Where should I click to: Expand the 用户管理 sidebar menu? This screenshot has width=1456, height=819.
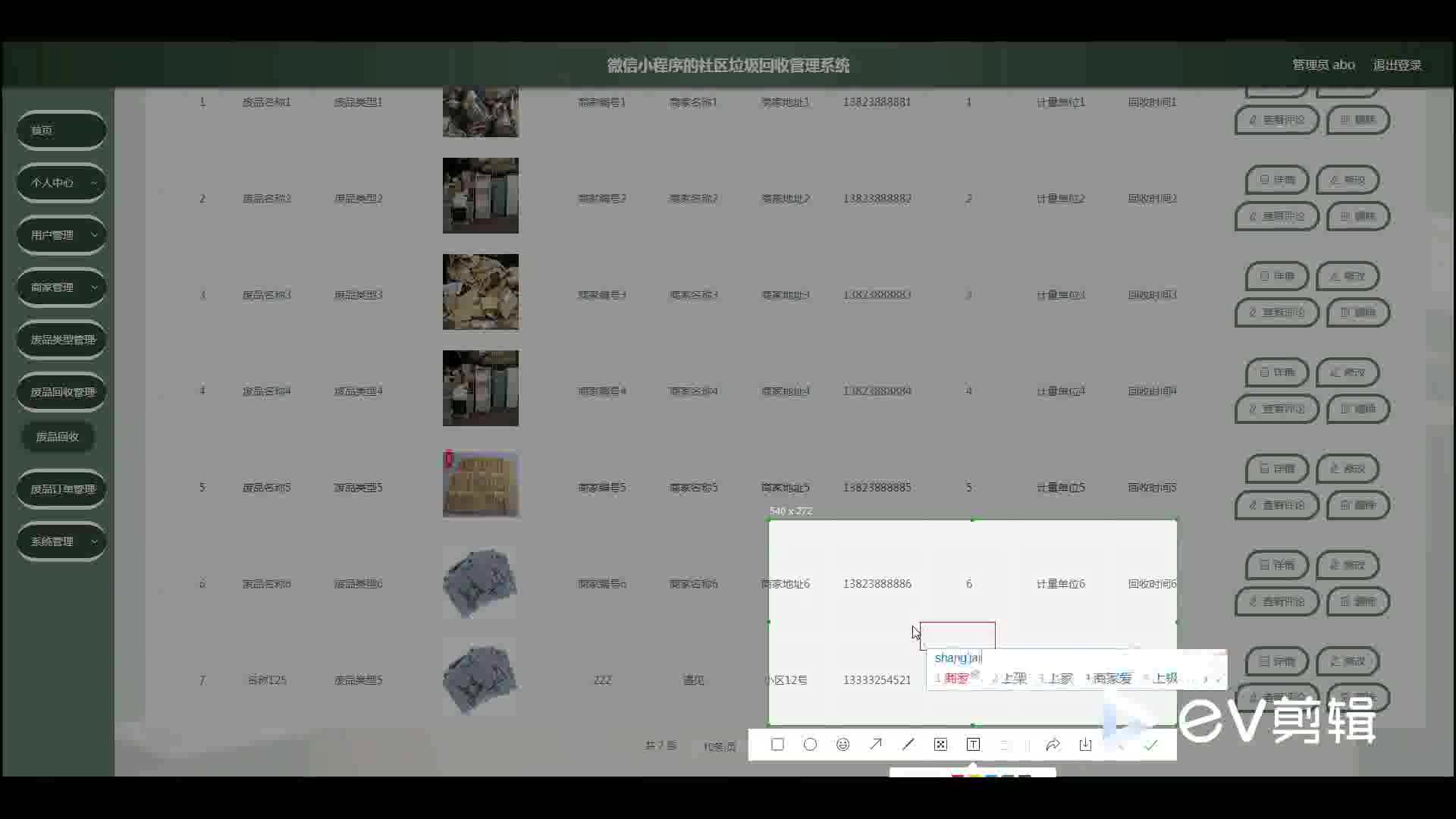pos(61,235)
